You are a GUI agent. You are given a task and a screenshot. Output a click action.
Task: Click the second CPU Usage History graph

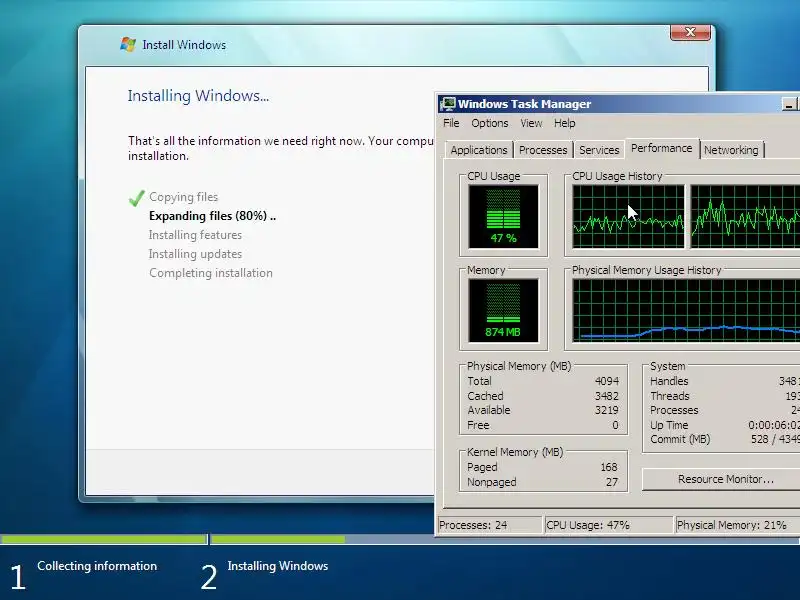click(x=745, y=216)
